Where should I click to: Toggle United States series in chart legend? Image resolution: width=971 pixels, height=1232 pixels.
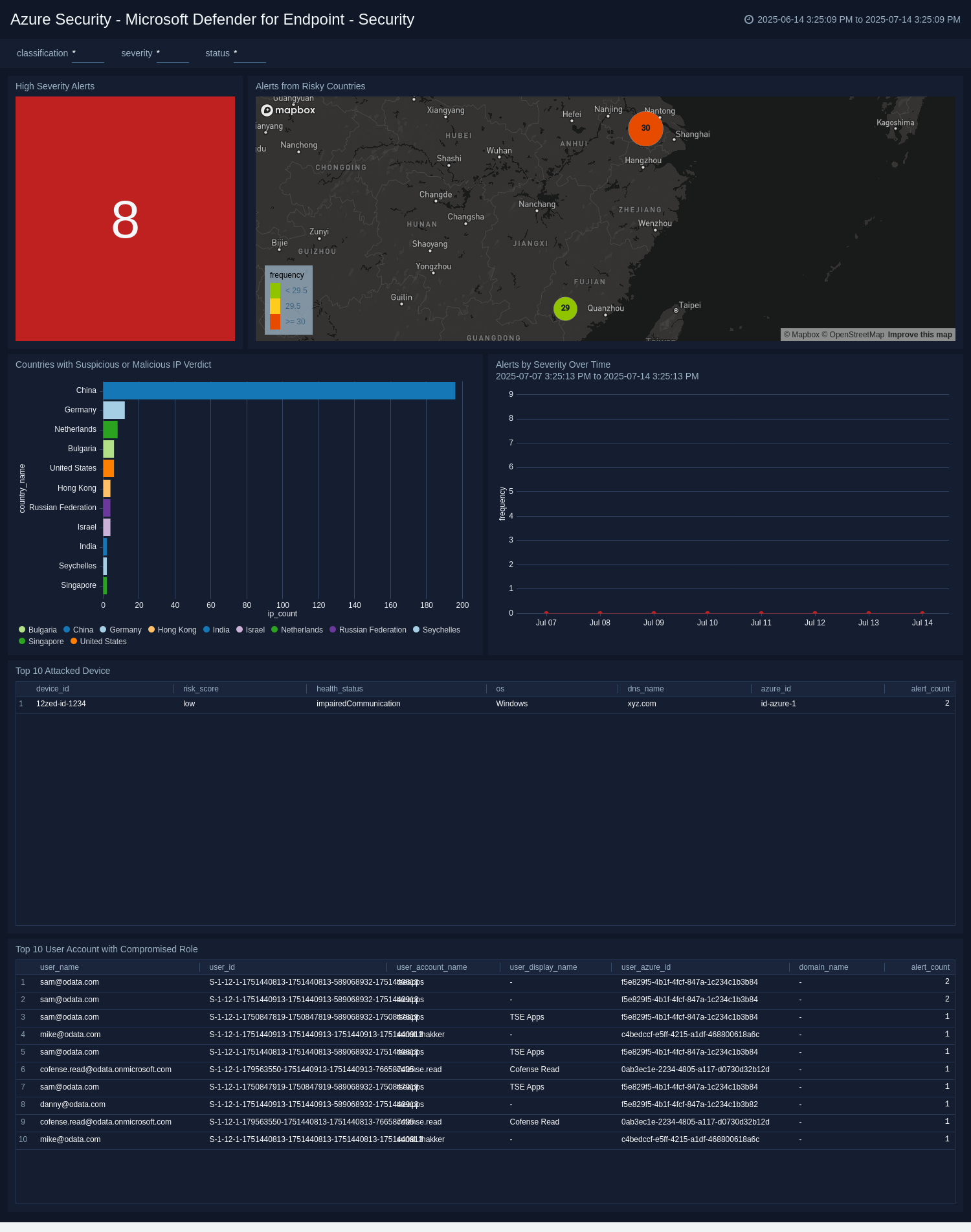98,642
